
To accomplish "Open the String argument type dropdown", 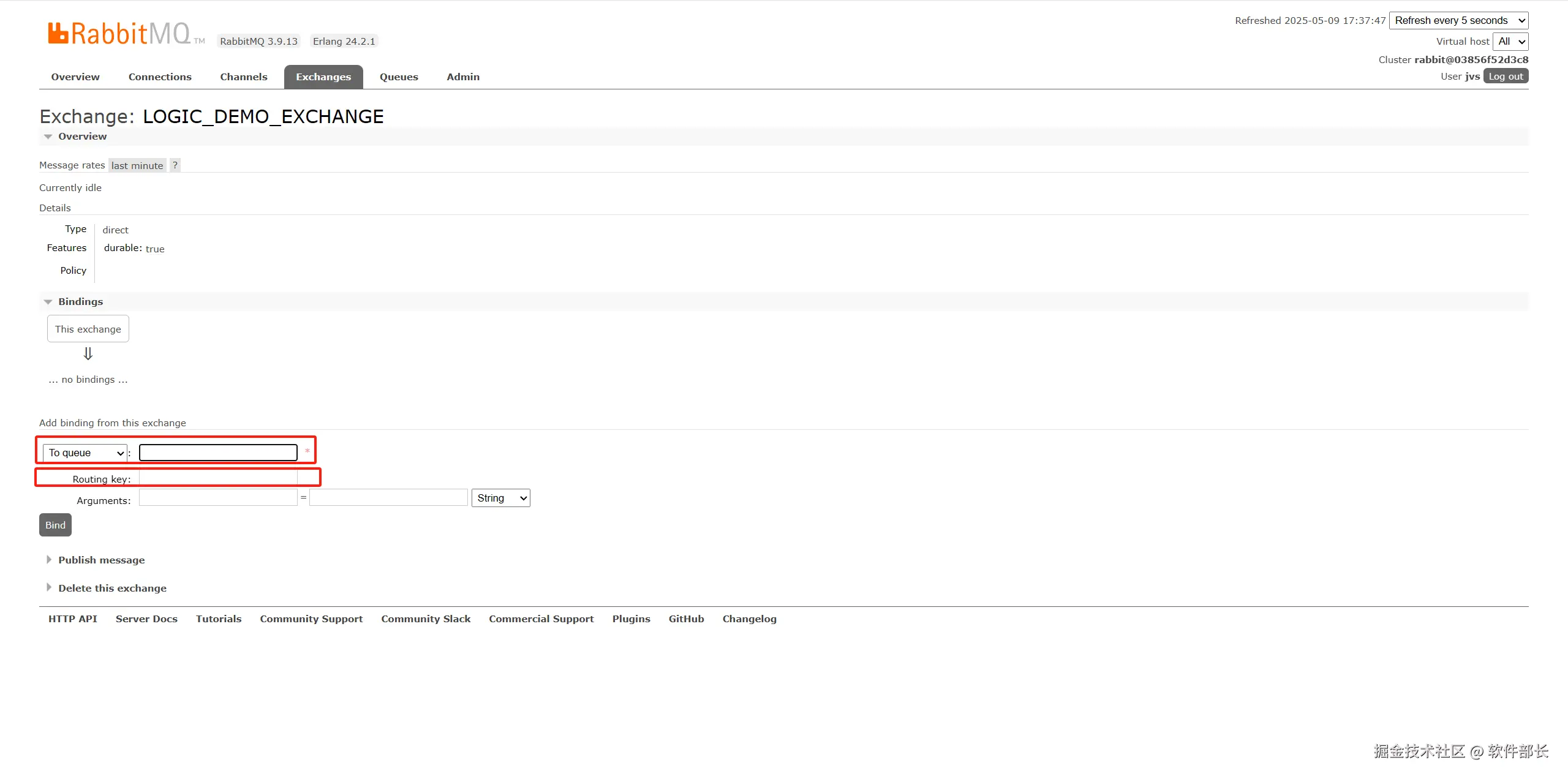I will click(500, 499).
